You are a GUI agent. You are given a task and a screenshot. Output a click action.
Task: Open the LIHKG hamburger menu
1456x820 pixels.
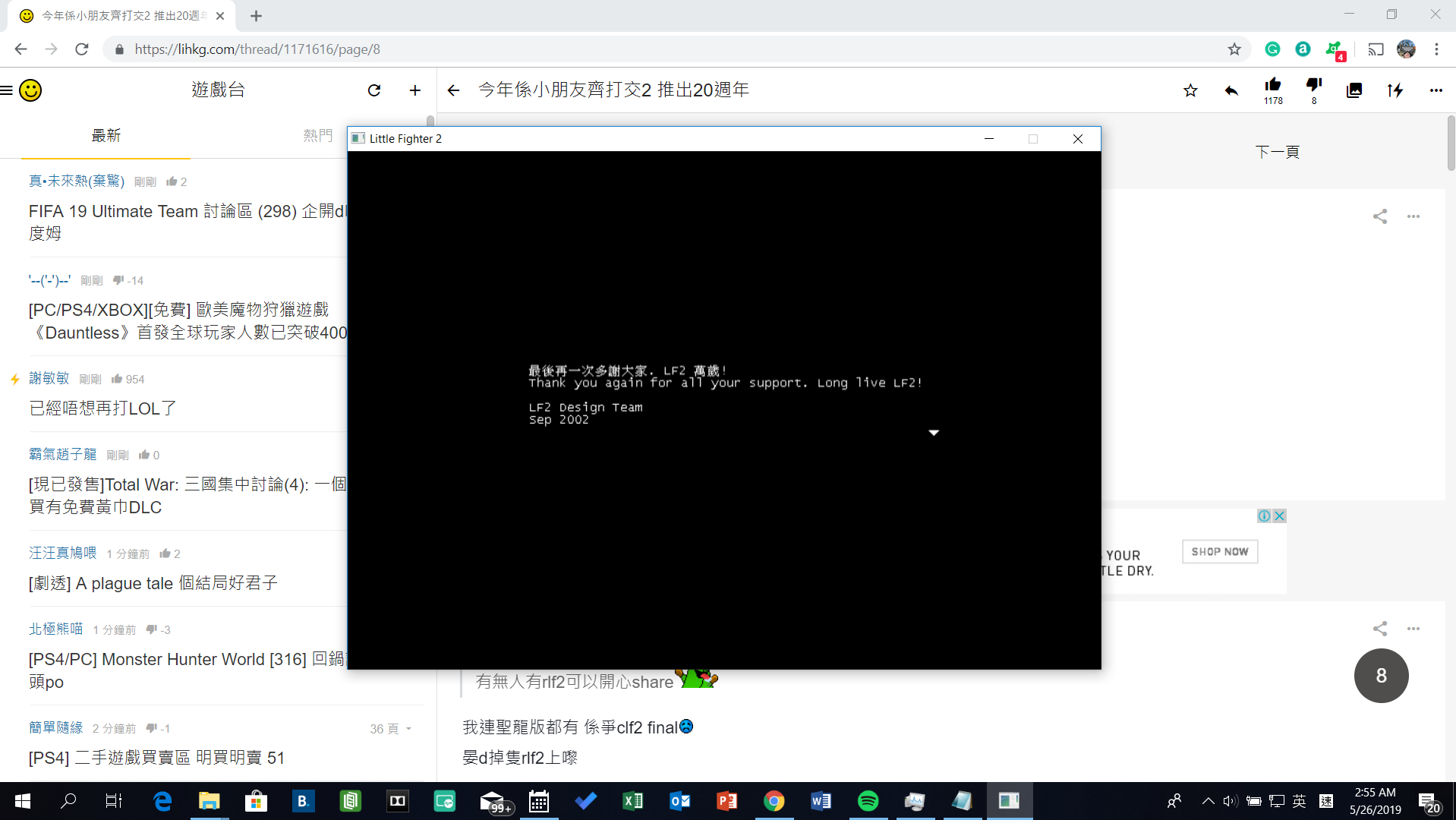pyautogui.click(x=7, y=90)
